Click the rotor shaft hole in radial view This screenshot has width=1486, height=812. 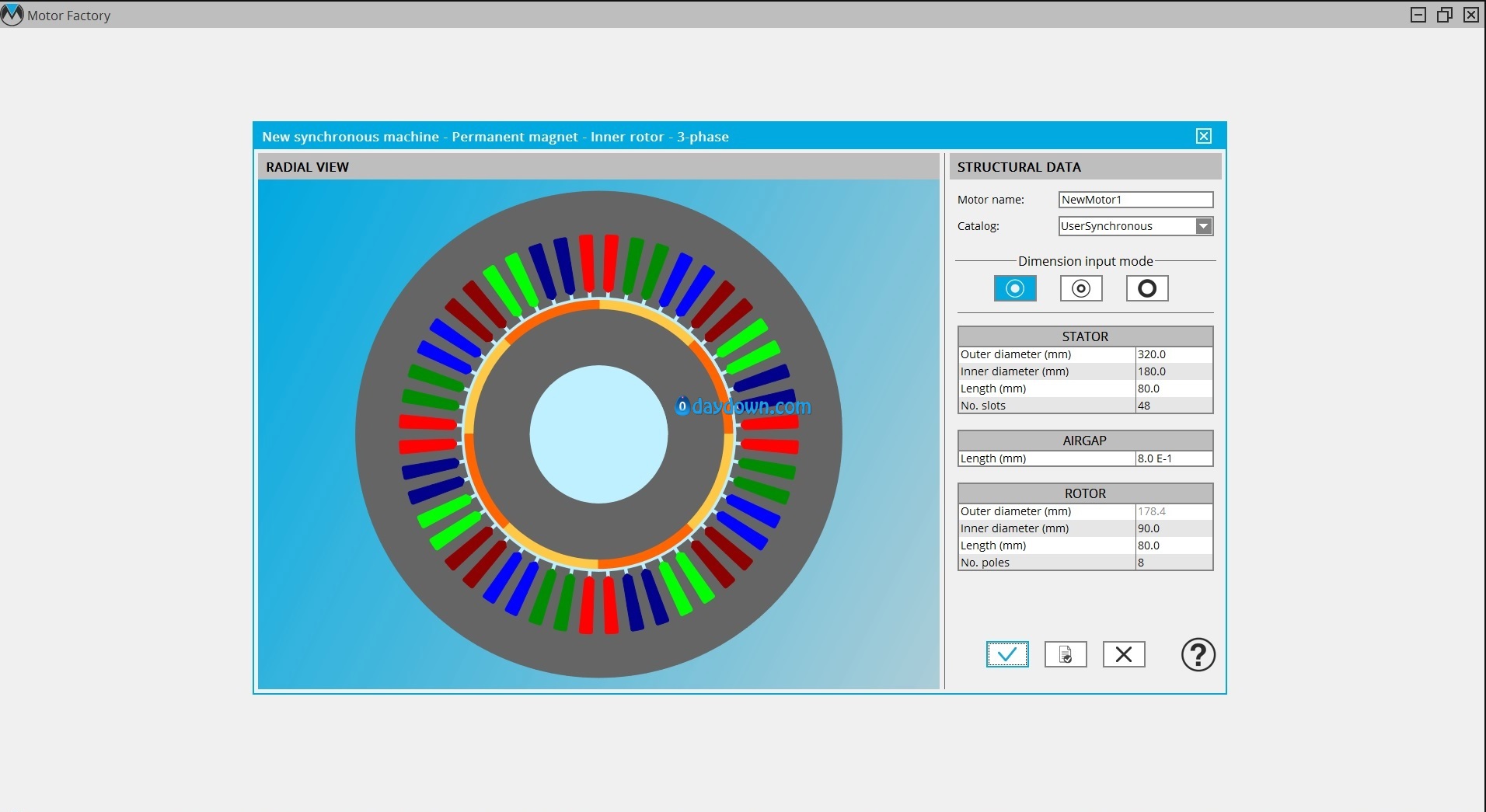(598, 434)
